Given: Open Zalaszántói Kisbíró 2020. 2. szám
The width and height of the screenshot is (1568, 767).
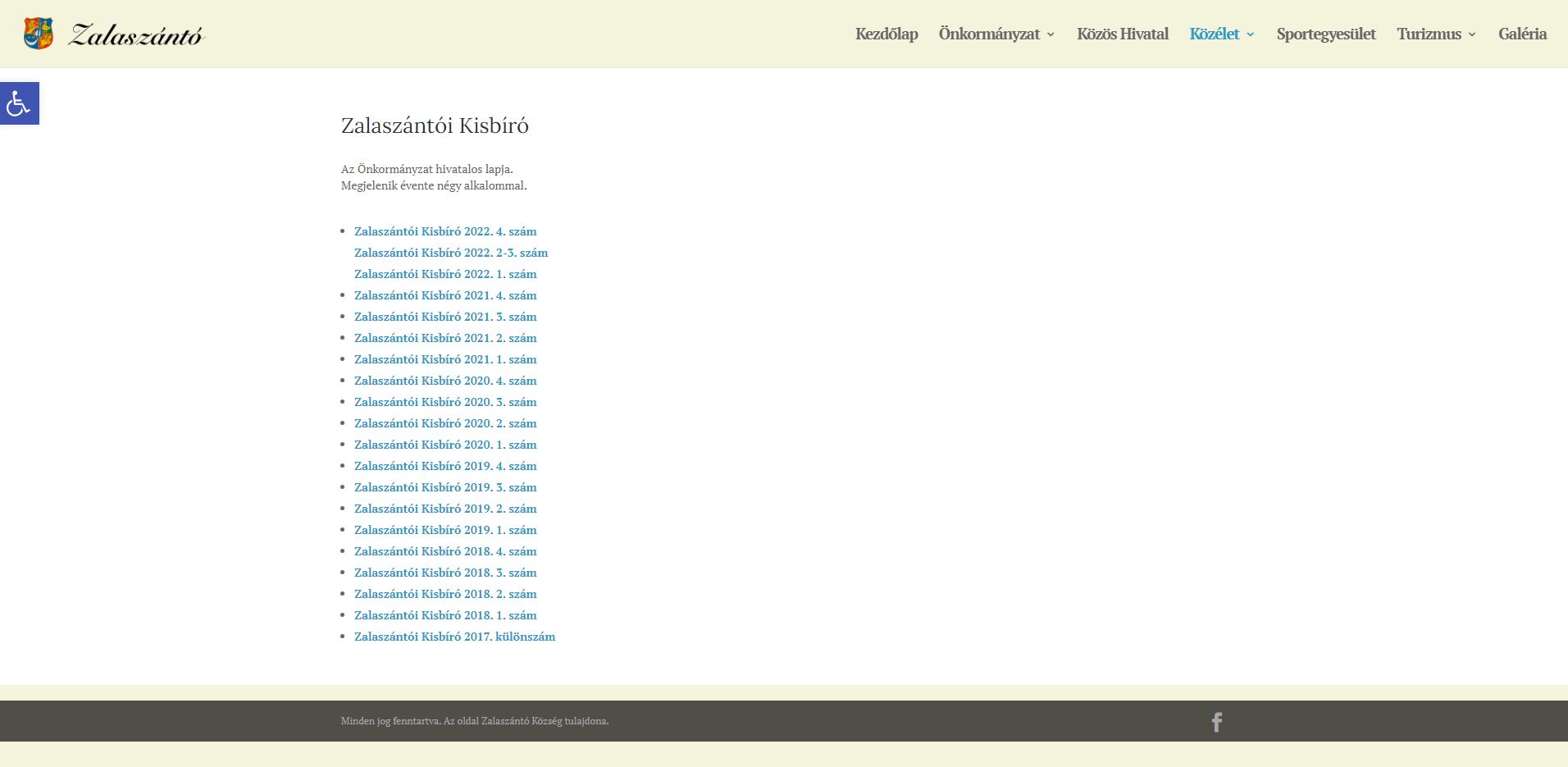Looking at the screenshot, I should [x=445, y=423].
